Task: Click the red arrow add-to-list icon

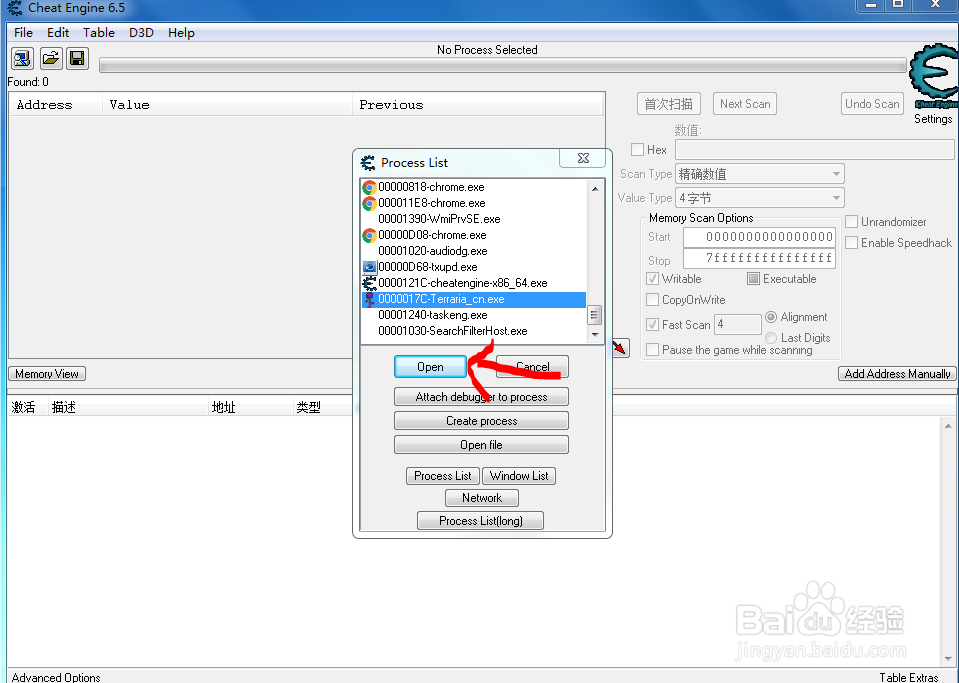Action: tap(620, 348)
